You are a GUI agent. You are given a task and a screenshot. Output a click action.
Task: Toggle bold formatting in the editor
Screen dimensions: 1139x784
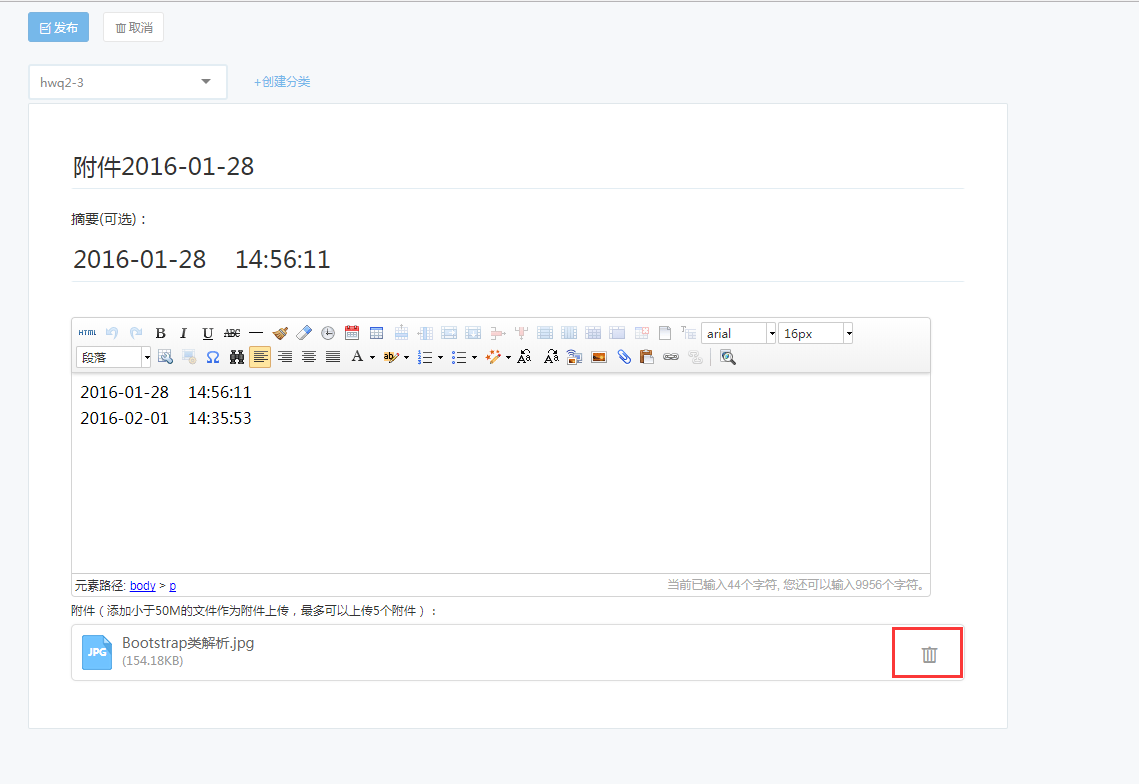click(x=160, y=333)
